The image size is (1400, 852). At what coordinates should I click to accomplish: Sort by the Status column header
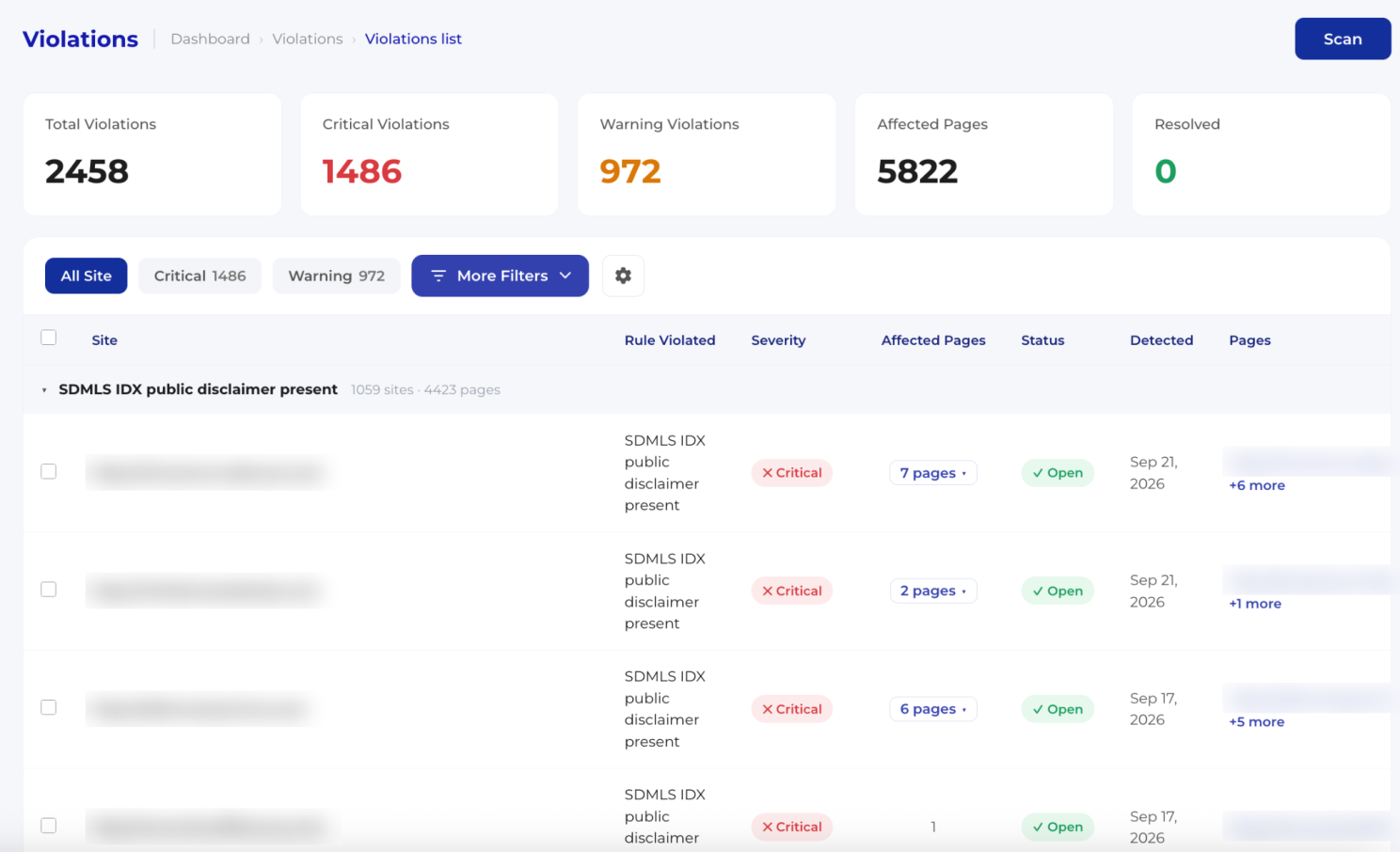click(x=1042, y=340)
